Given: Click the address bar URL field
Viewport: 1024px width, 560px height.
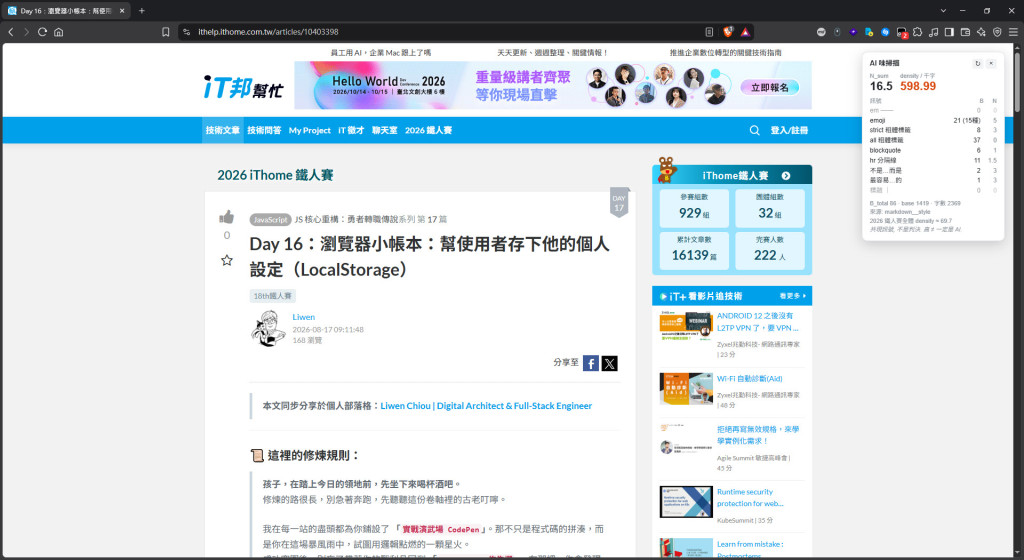Looking at the screenshot, I should coord(444,31).
